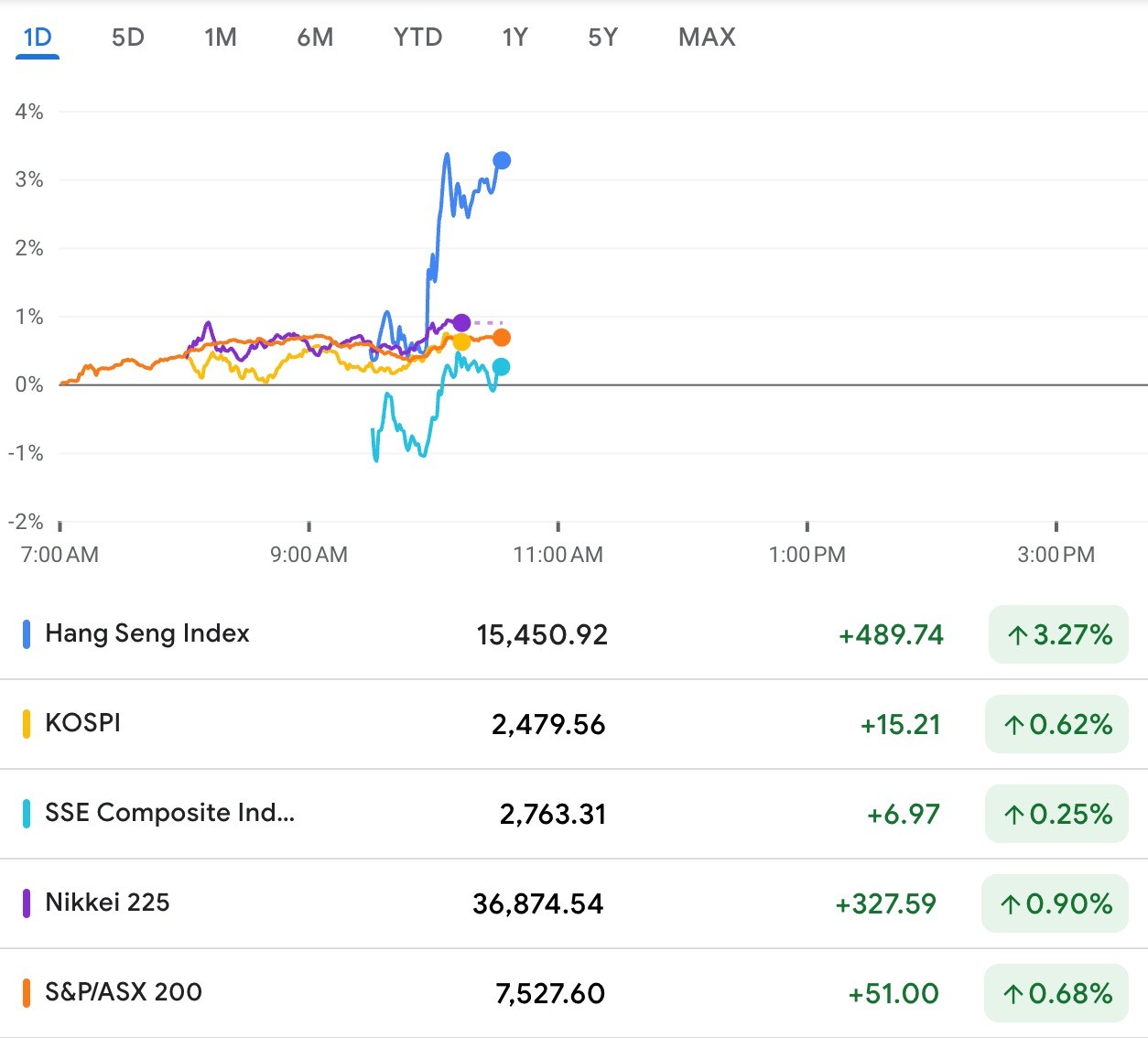Click the KOSPI 0.62% change badge

[x=1056, y=724]
